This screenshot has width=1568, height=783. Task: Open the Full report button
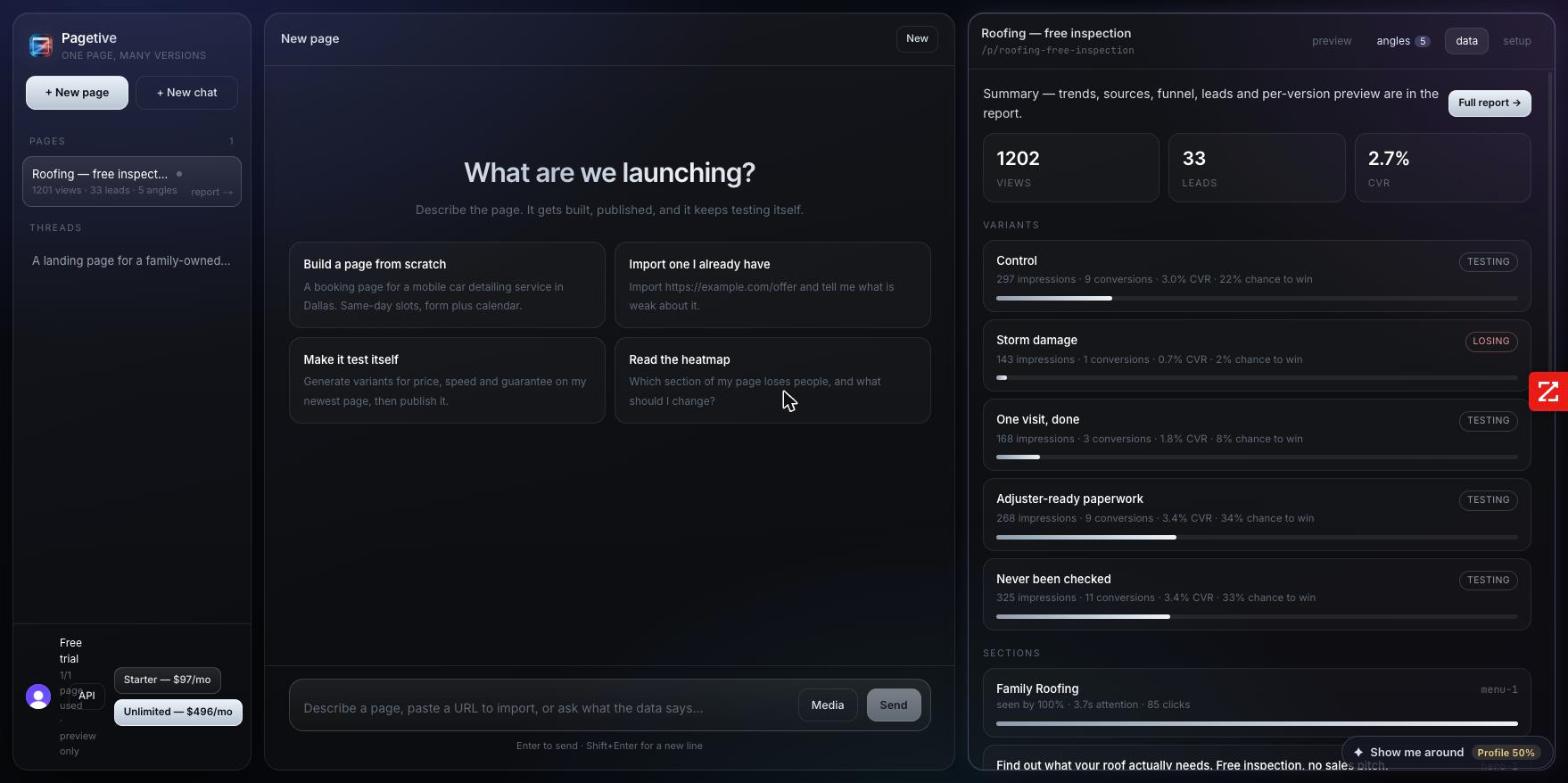[1489, 103]
